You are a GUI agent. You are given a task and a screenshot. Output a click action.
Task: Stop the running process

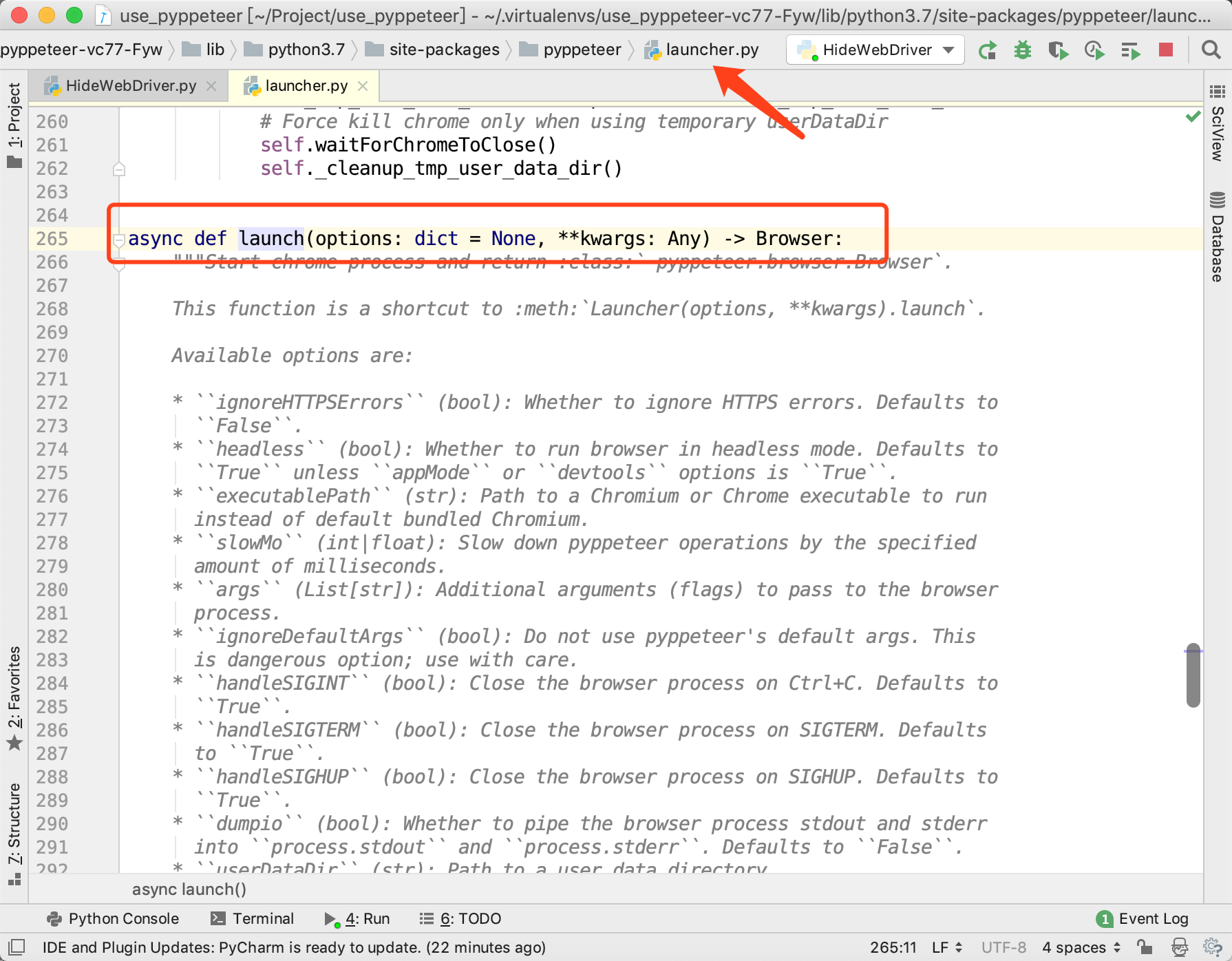tap(1166, 50)
